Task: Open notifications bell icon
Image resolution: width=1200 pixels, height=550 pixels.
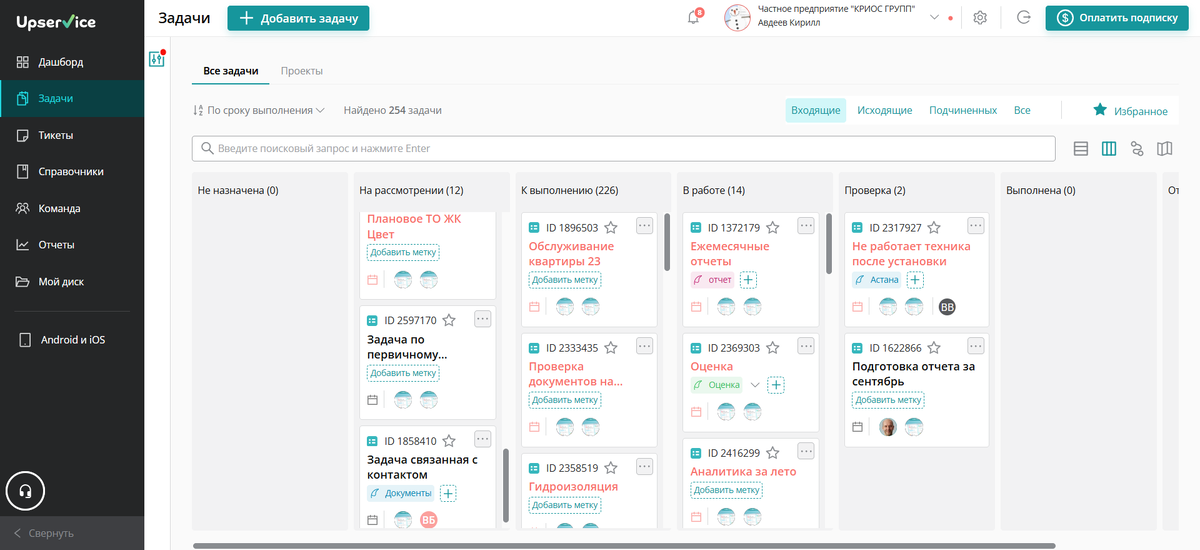Action: tap(694, 18)
